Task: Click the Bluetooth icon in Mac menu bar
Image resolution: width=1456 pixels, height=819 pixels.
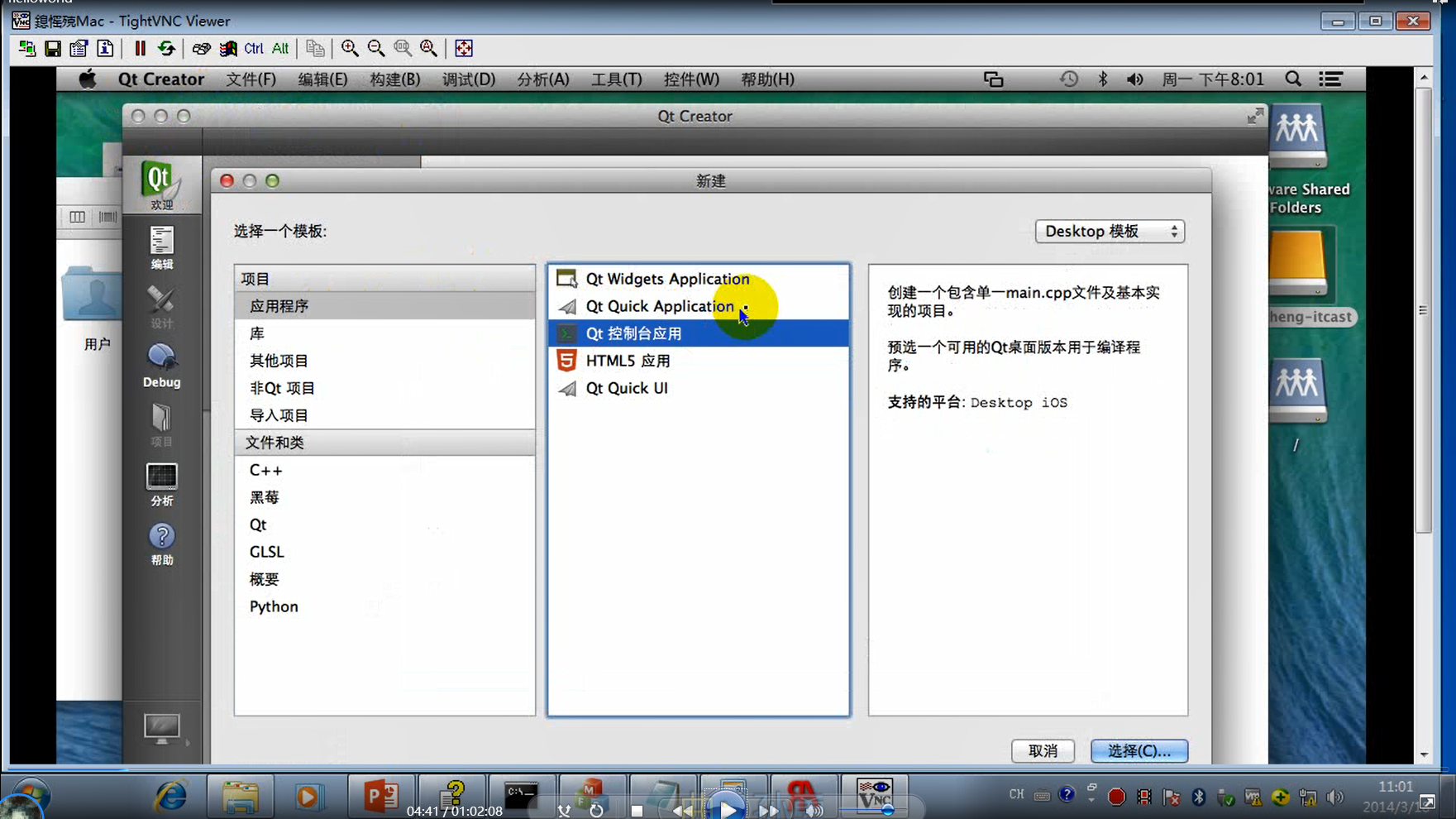Action: 1102,79
